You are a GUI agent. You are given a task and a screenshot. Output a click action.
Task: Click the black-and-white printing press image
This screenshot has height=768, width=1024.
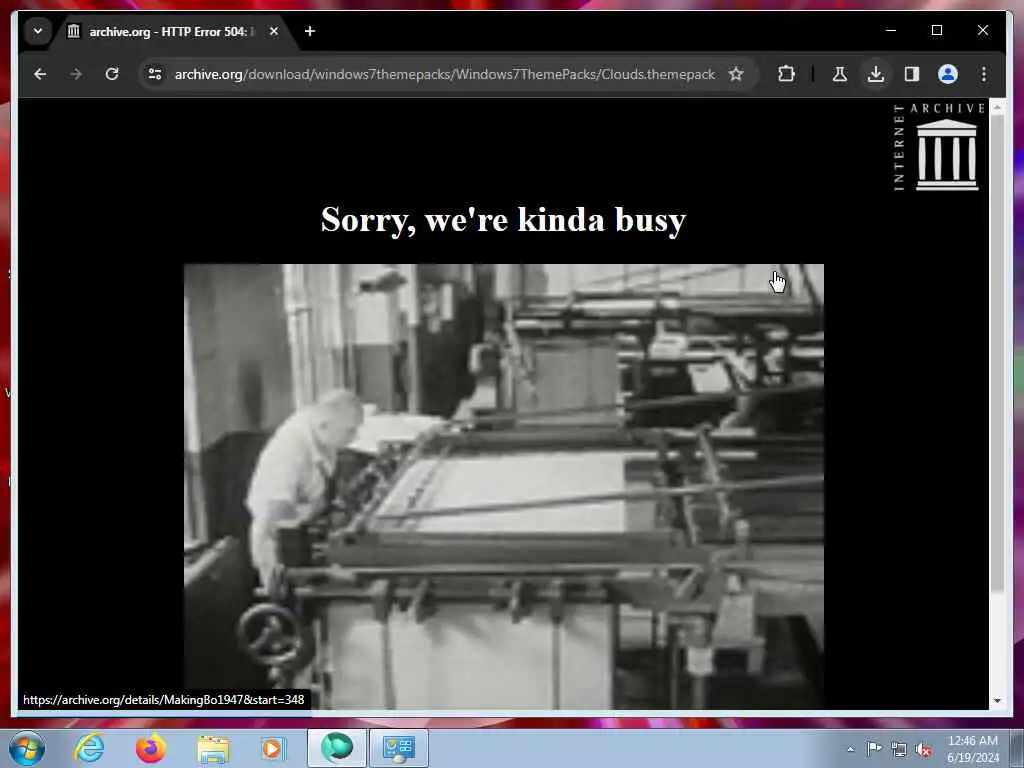click(x=504, y=486)
